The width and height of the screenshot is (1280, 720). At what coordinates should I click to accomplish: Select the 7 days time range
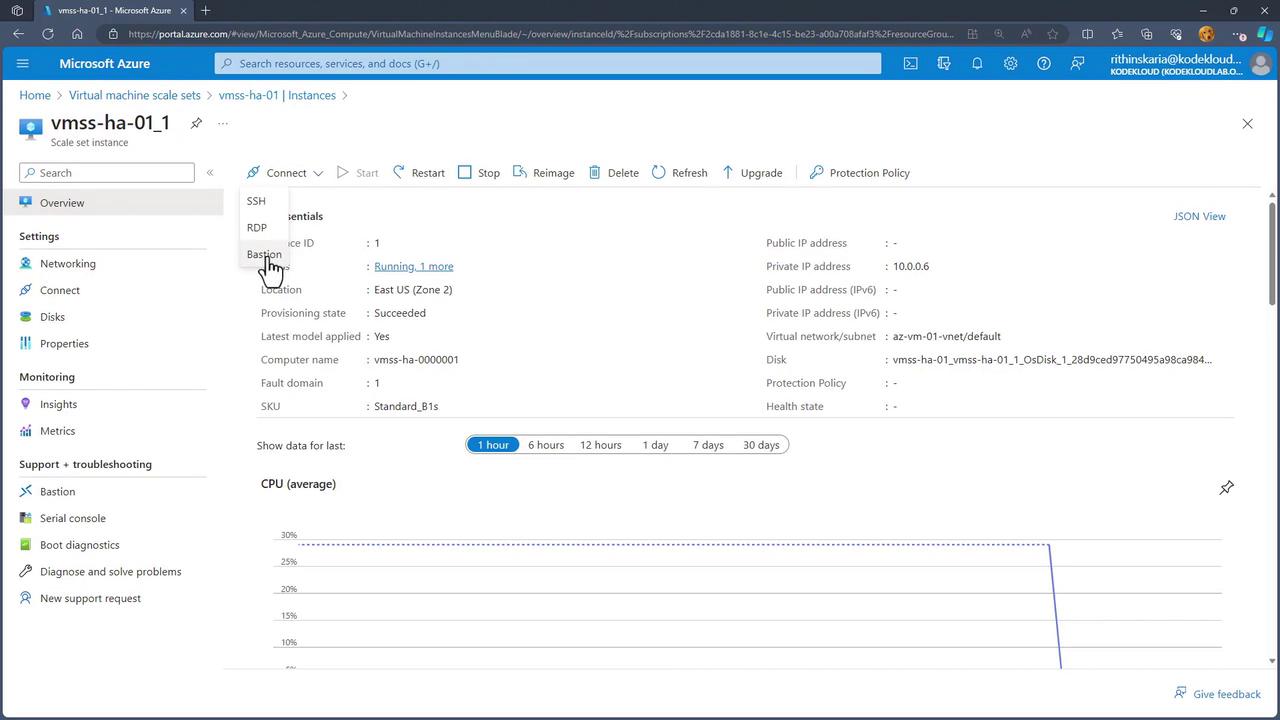pos(708,445)
